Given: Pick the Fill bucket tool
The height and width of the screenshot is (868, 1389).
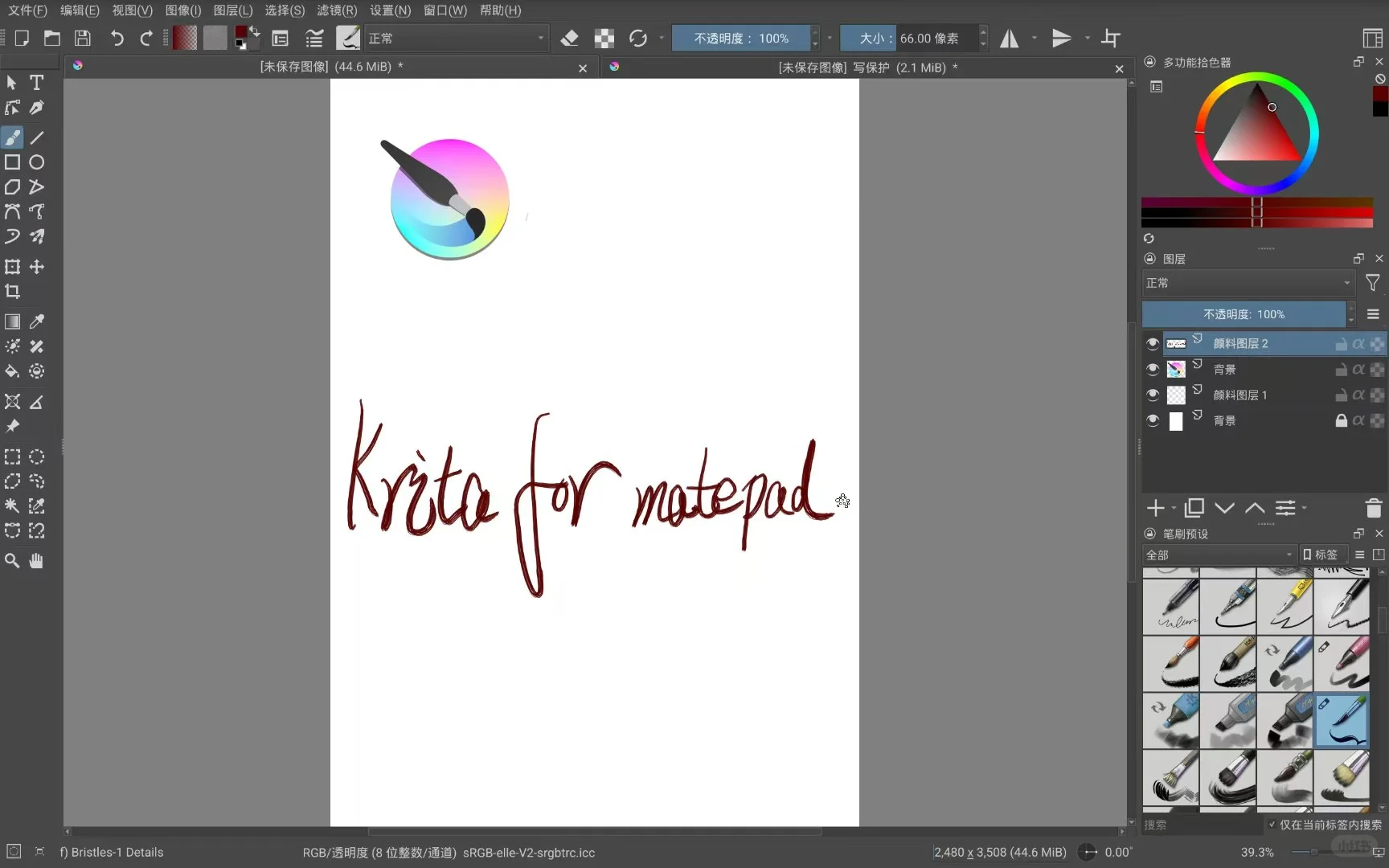Looking at the screenshot, I should point(12,371).
